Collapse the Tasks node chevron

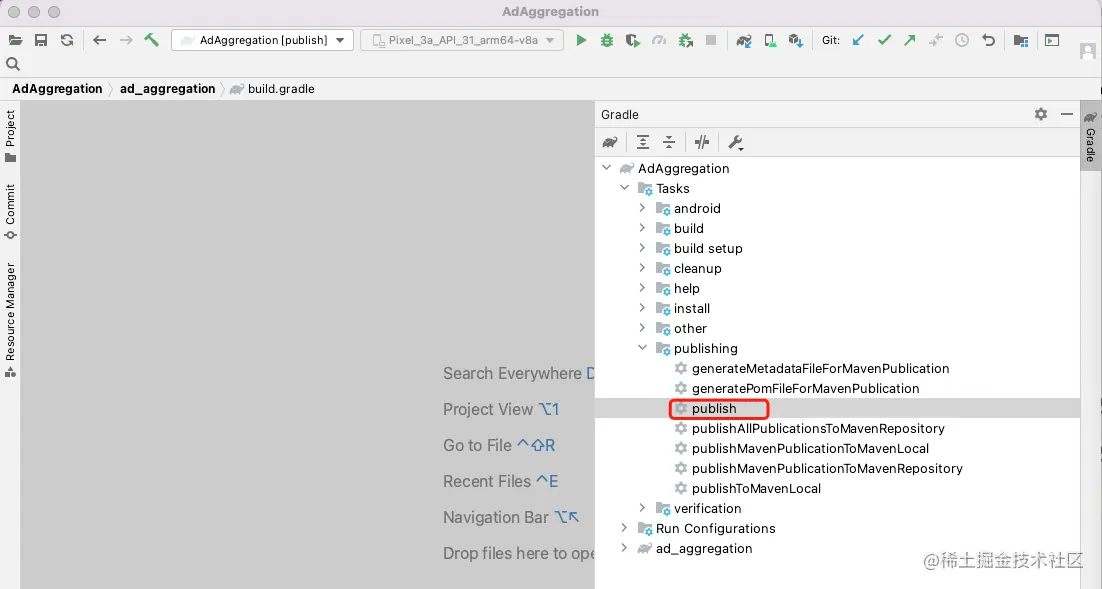[624, 188]
